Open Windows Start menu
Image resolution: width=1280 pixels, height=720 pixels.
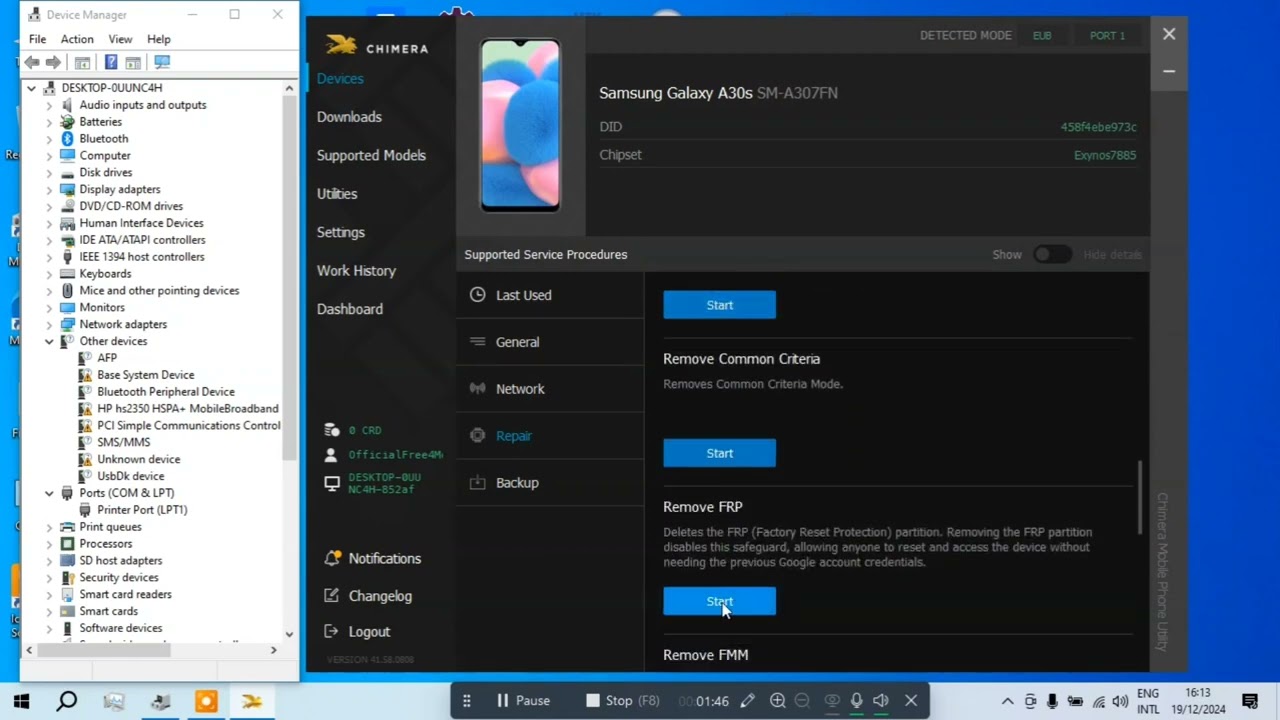pyautogui.click(x=21, y=701)
